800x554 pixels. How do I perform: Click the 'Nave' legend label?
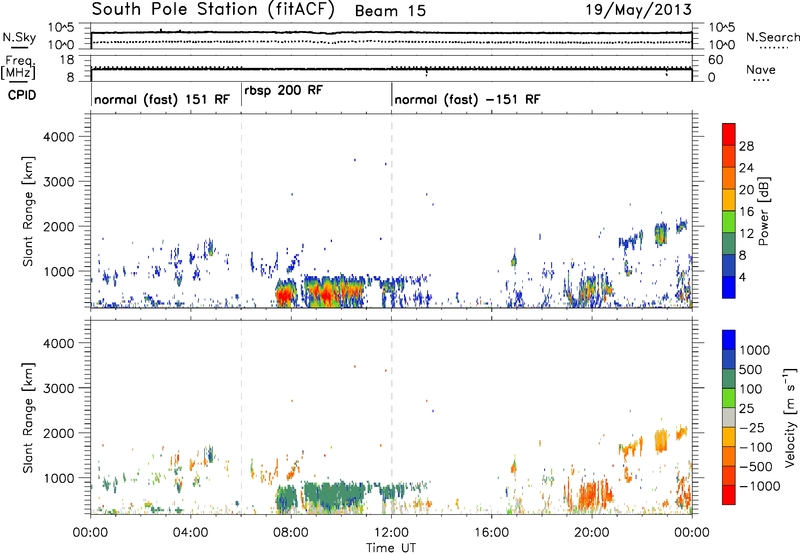click(761, 69)
